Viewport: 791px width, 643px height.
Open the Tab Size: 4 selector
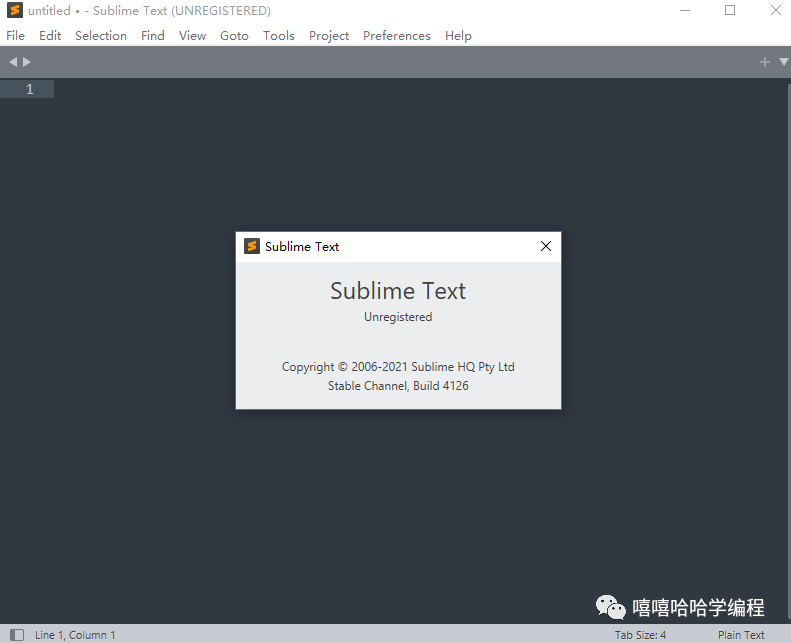[640, 635]
